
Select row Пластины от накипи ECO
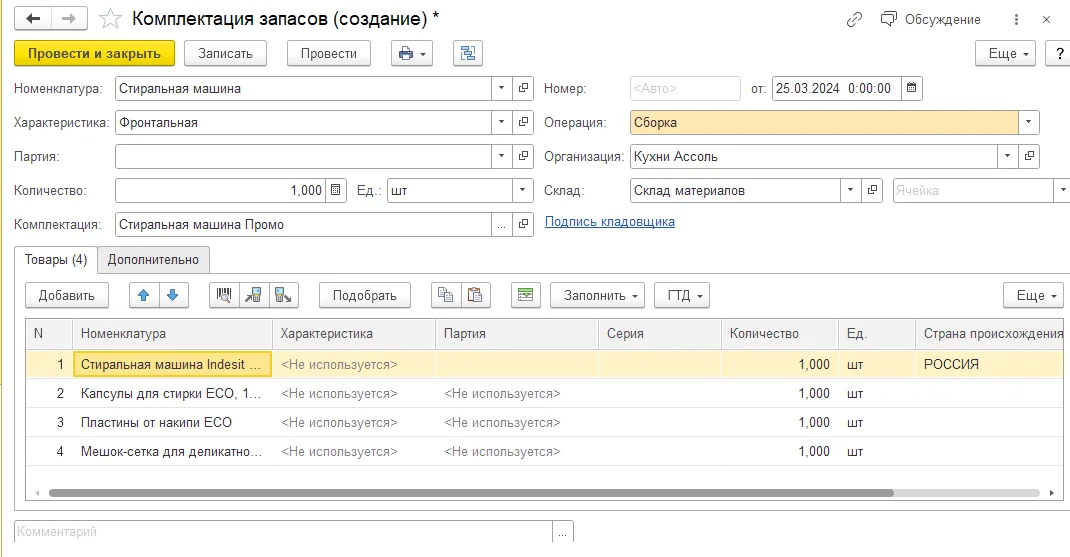(x=545, y=423)
